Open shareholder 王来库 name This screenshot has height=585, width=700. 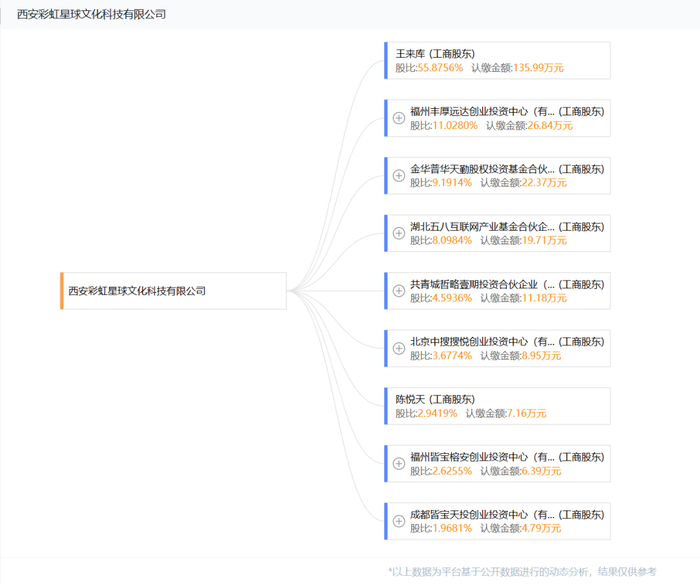[410, 54]
